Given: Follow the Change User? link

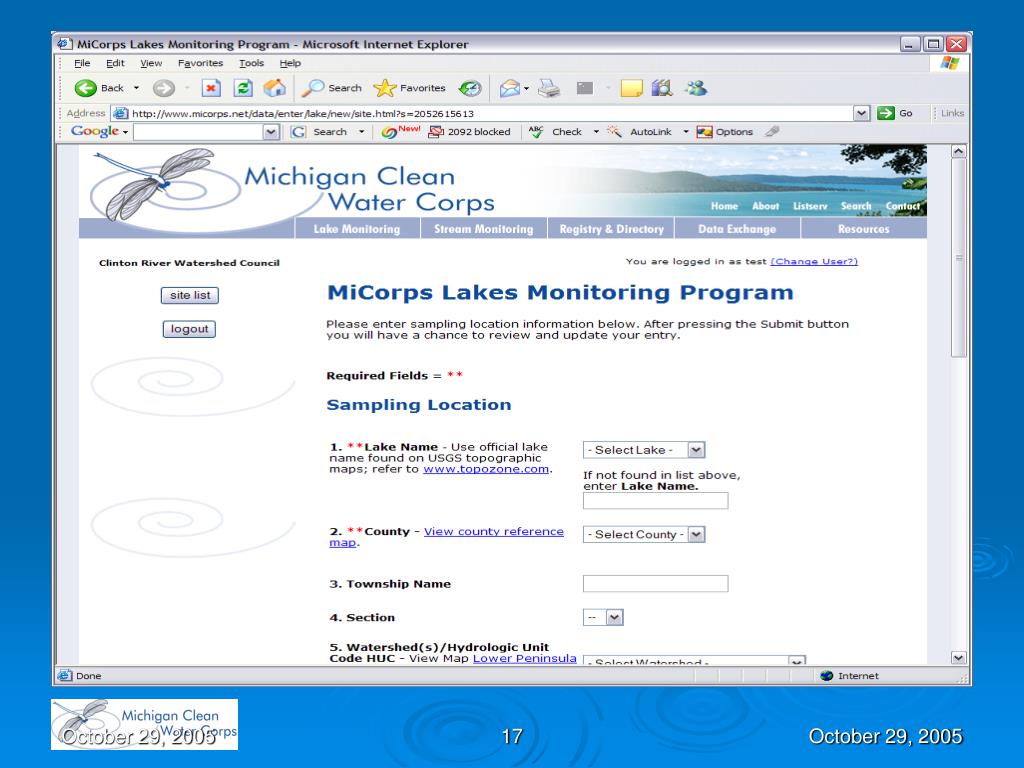Looking at the screenshot, I should [x=814, y=261].
